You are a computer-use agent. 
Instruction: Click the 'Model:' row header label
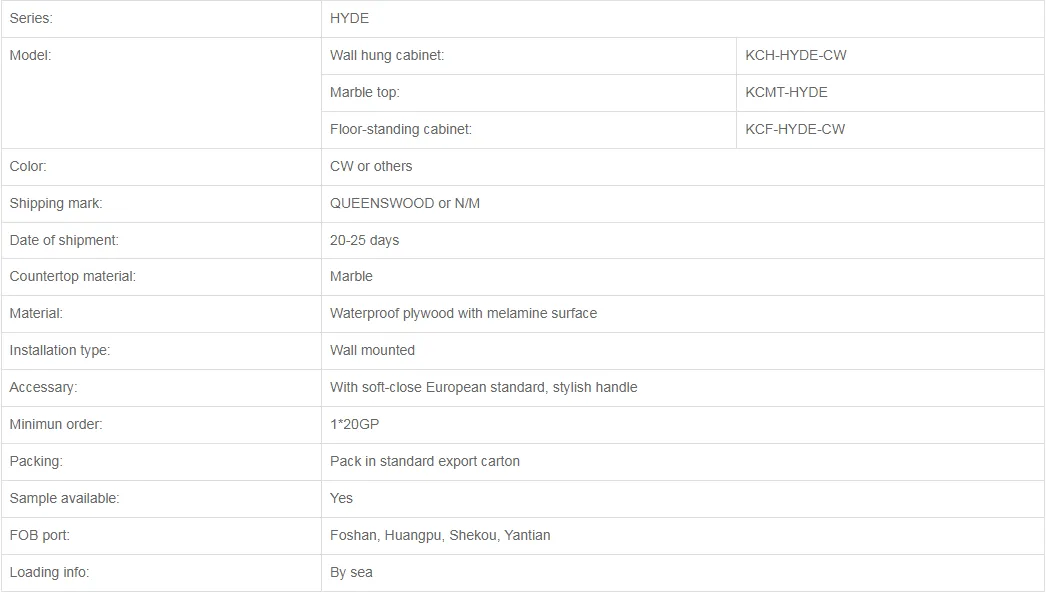click(x=30, y=55)
